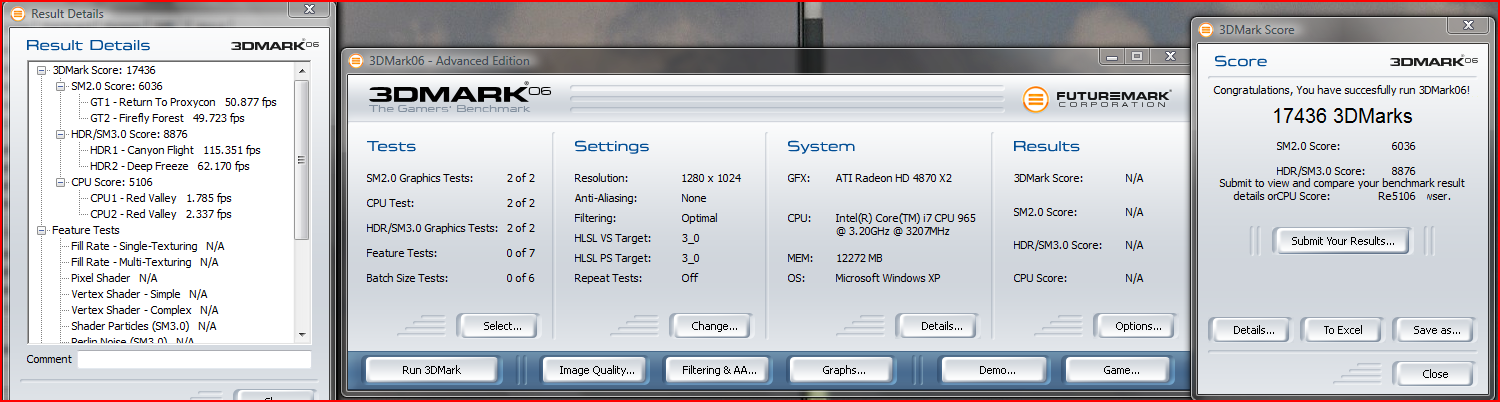
Task: Select Vertex Shader - Simple row
Action: click(x=139, y=294)
